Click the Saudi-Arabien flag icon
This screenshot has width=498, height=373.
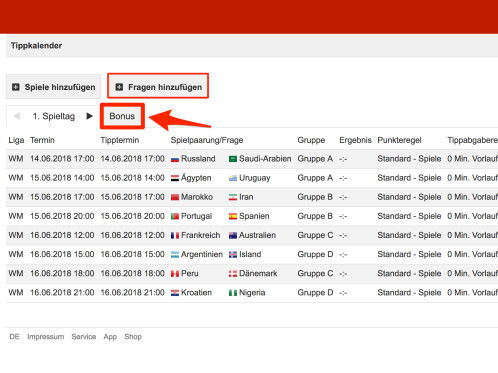pos(233,159)
